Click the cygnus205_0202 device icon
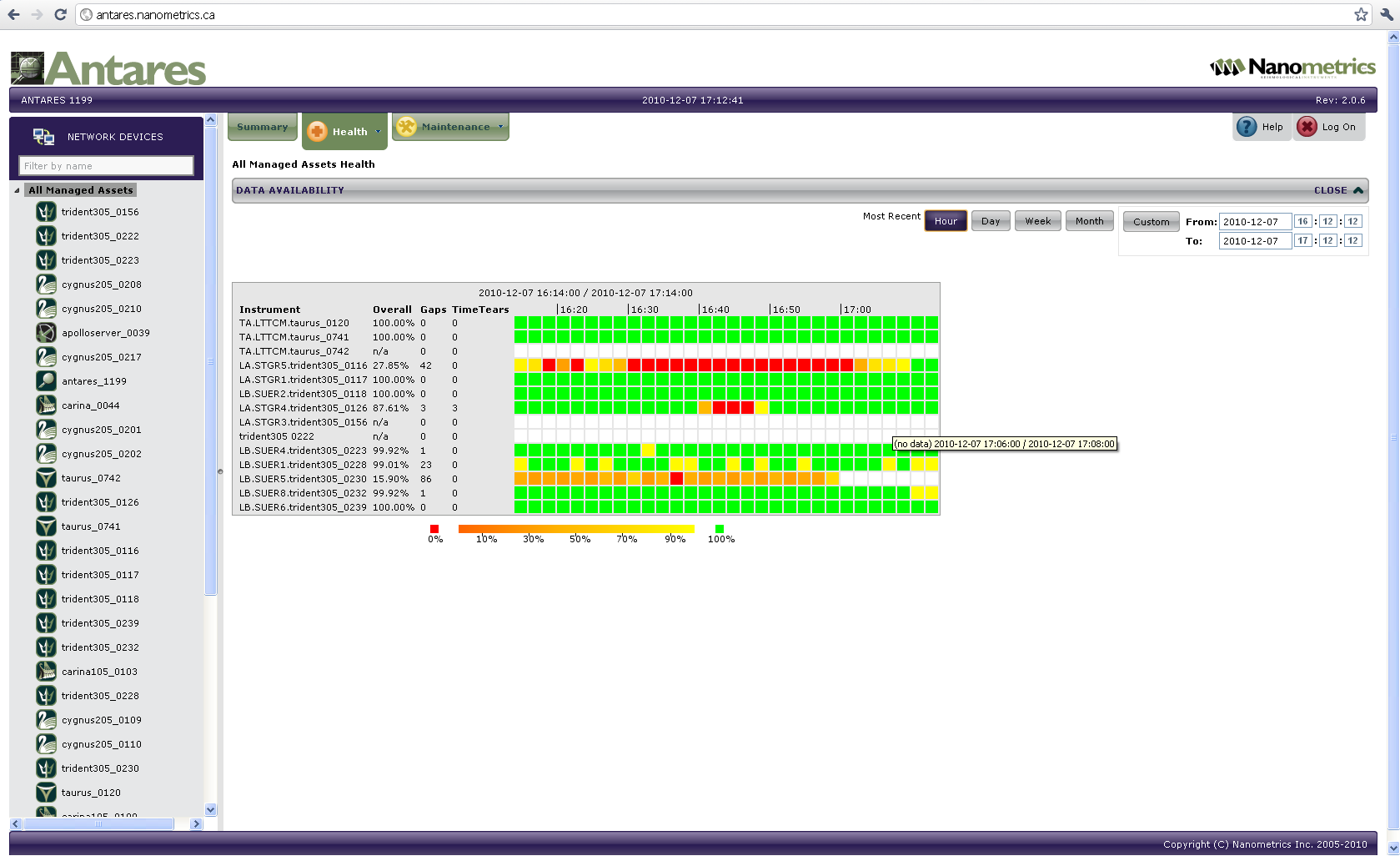 (46, 454)
